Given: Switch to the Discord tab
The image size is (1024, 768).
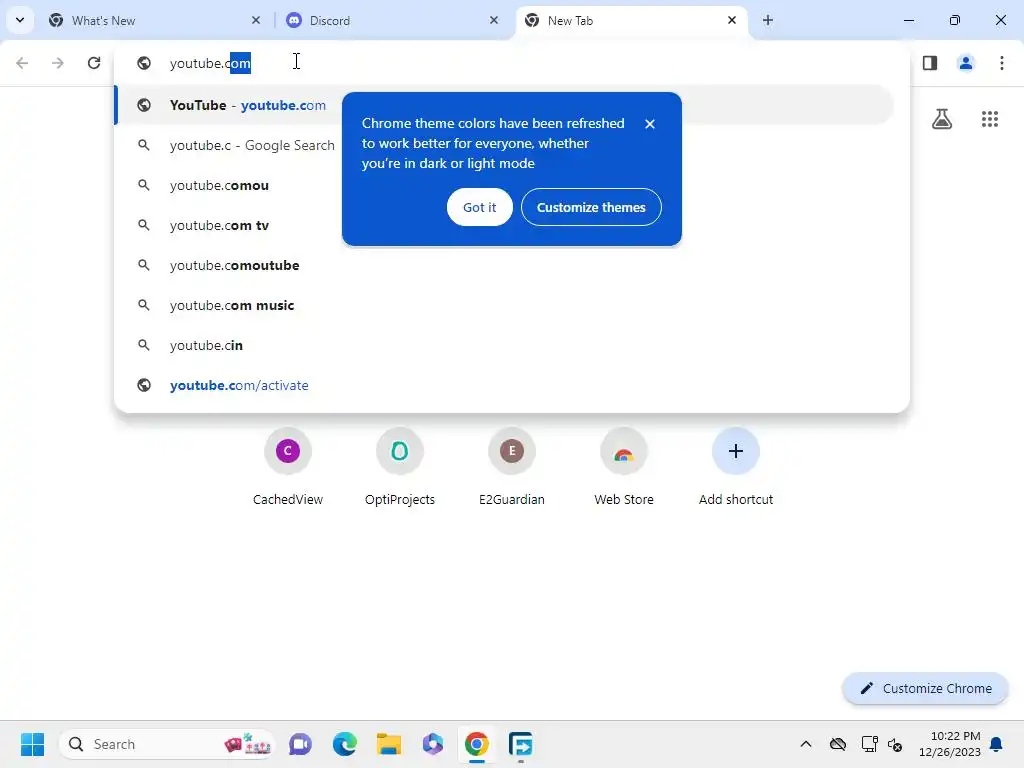Looking at the screenshot, I should pyautogui.click(x=392, y=20).
